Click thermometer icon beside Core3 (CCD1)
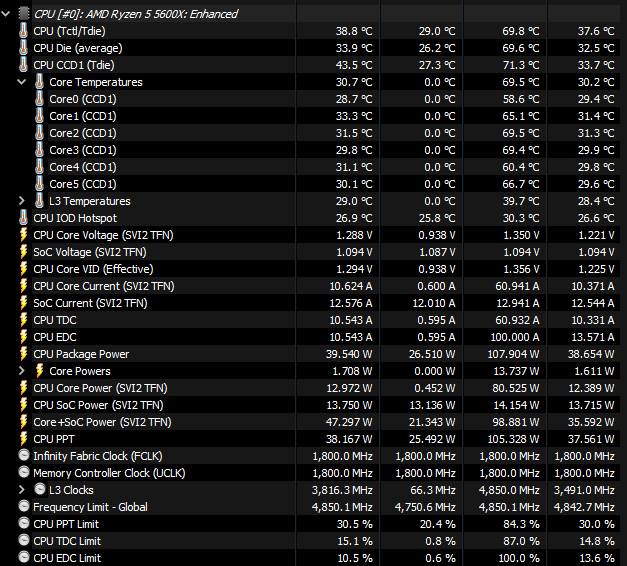The width and height of the screenshot is (627, 566). 39,150
